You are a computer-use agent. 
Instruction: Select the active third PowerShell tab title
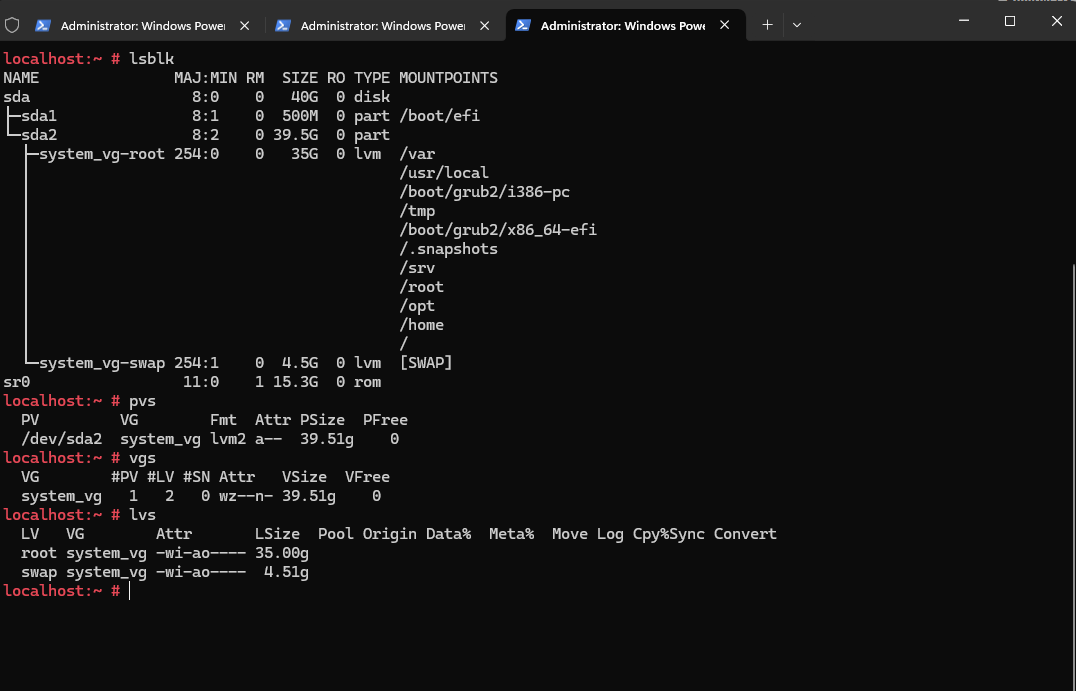pyautogui.click(x=623, y=25)
